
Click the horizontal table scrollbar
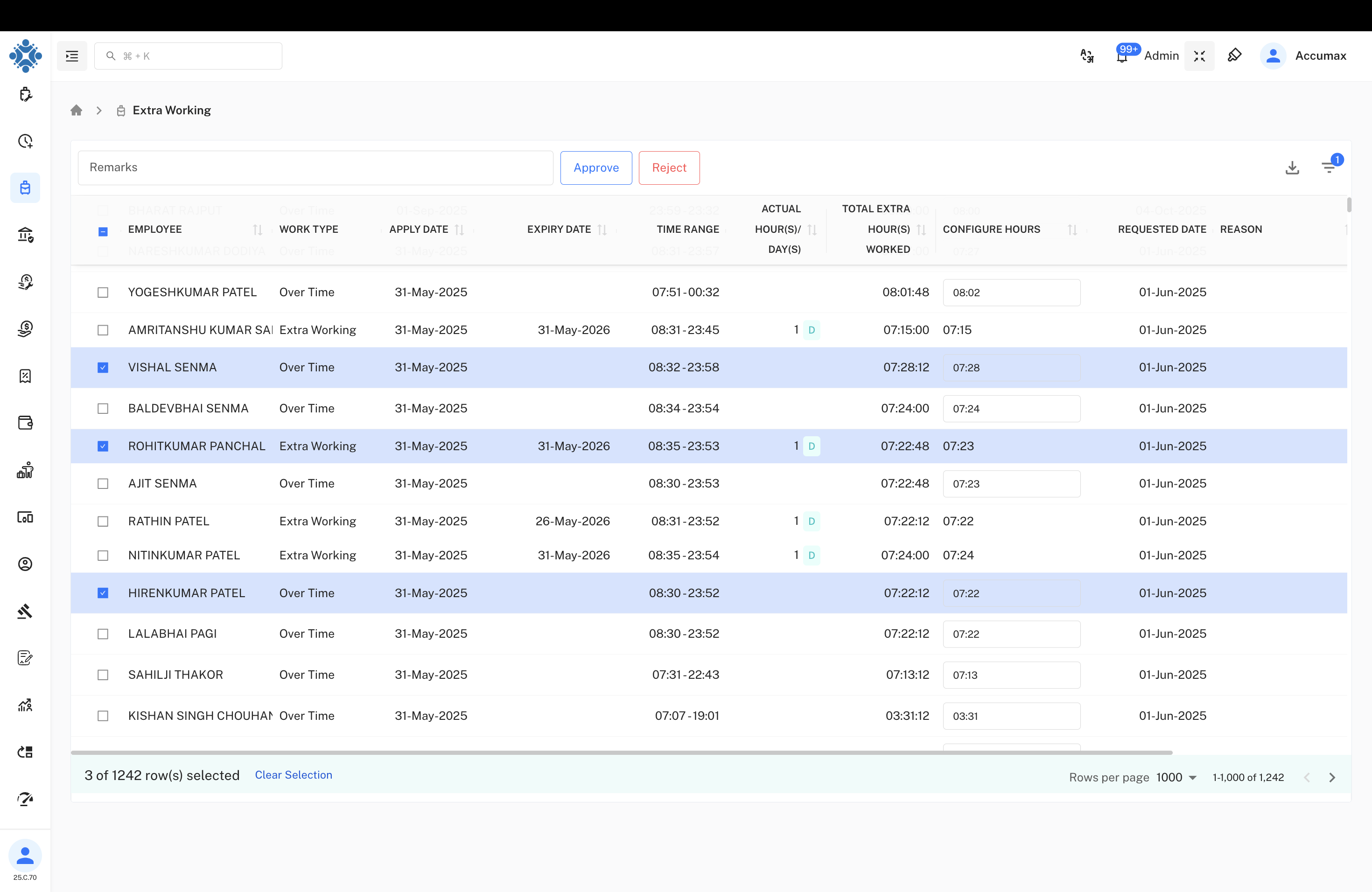pyautogui.click(x=621, y=752)
